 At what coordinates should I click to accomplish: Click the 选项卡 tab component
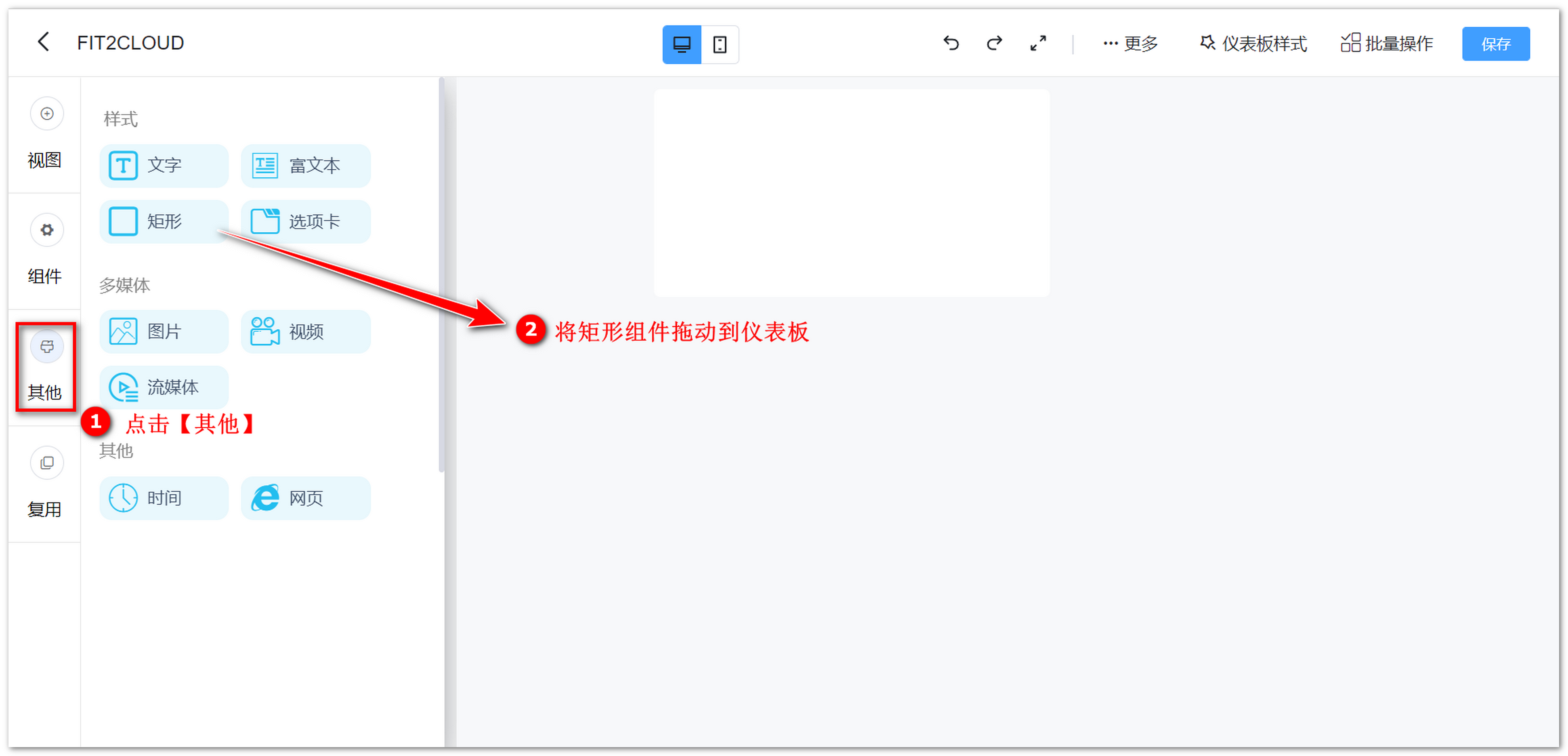pos(305,221)
